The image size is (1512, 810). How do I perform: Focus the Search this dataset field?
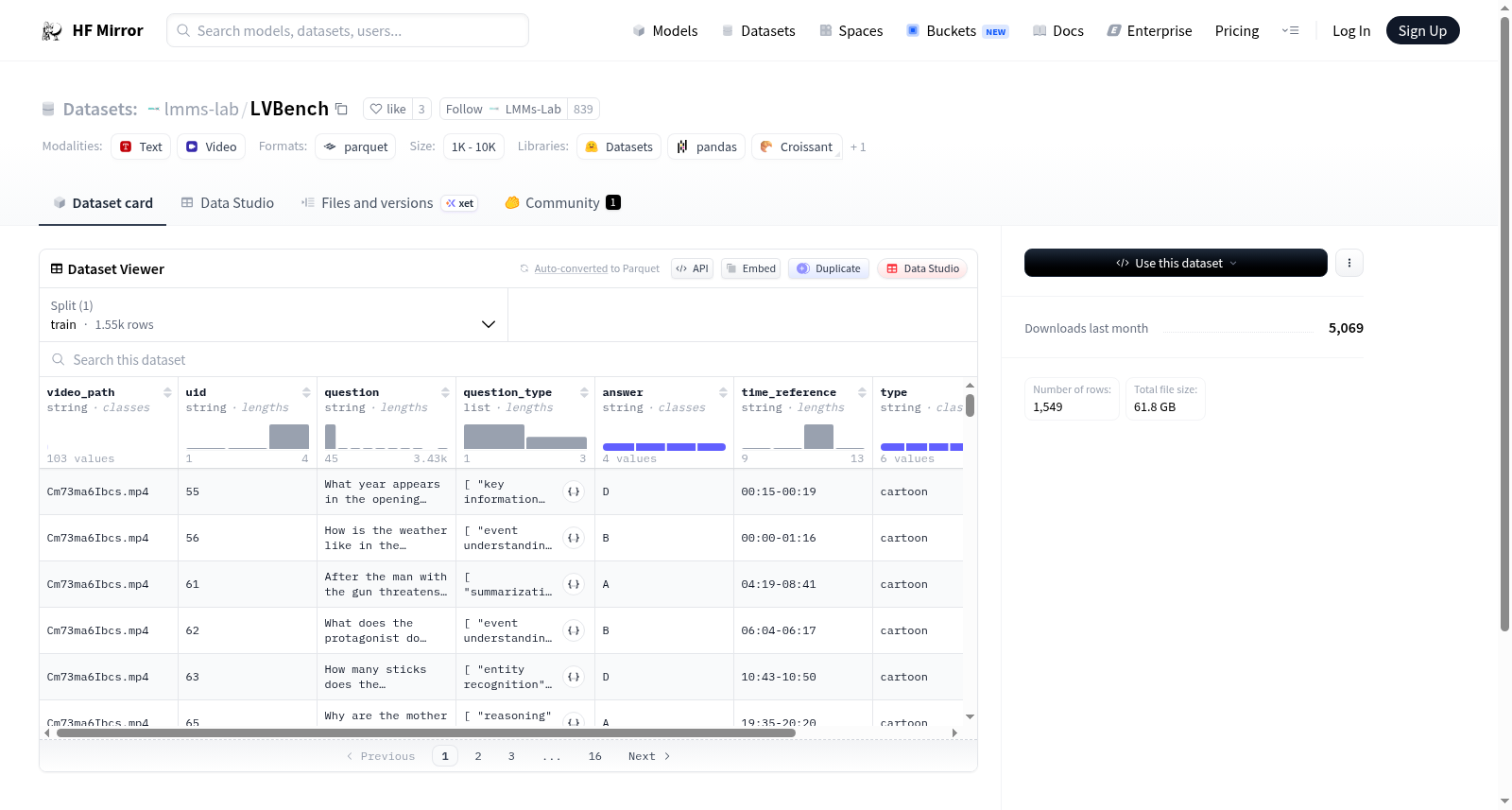(x=508, y=359)
